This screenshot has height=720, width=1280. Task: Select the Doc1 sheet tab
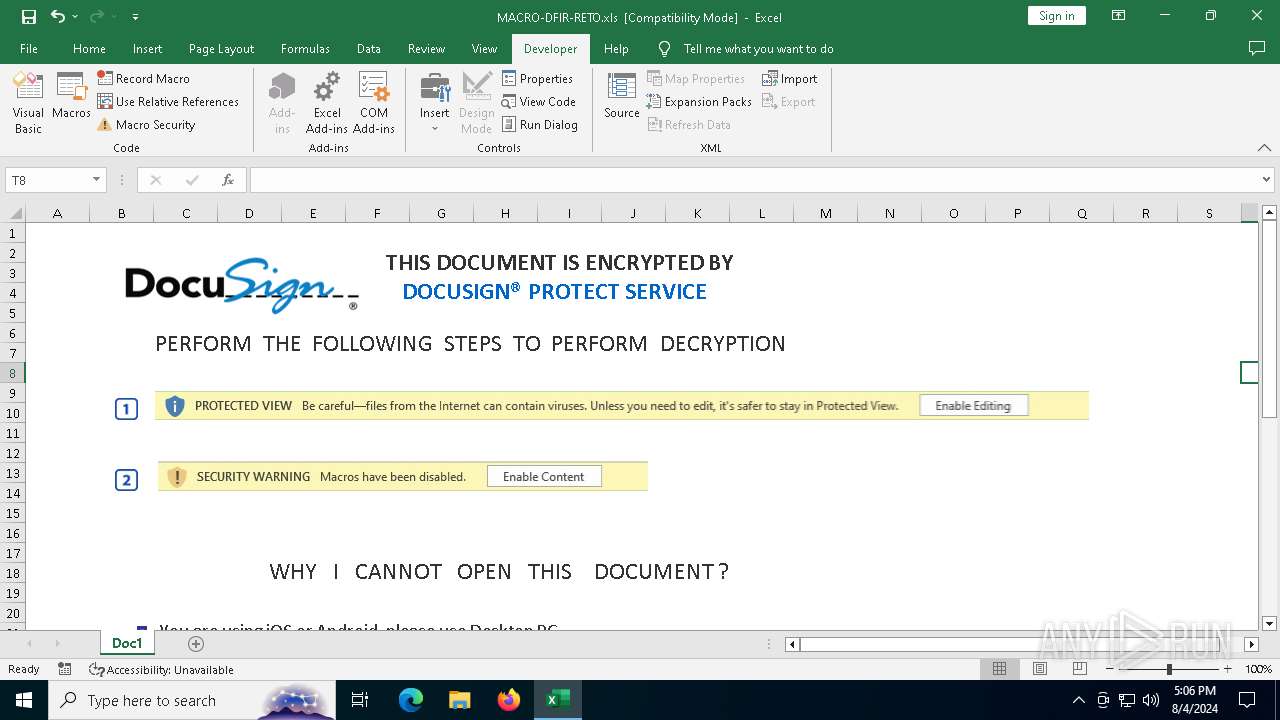coord(127,643)
